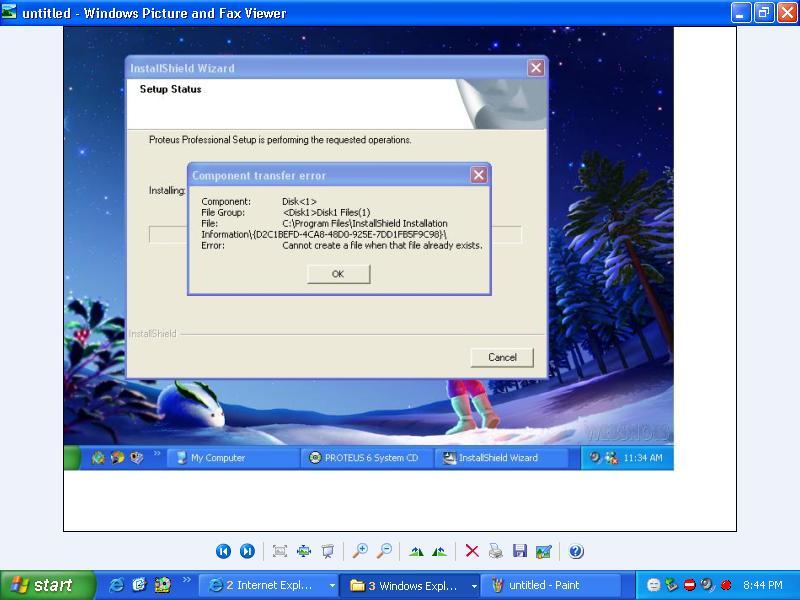The image size is (800, 600).
Task: Click the pictured My Computer taskbar button
Action: (232, 458)
